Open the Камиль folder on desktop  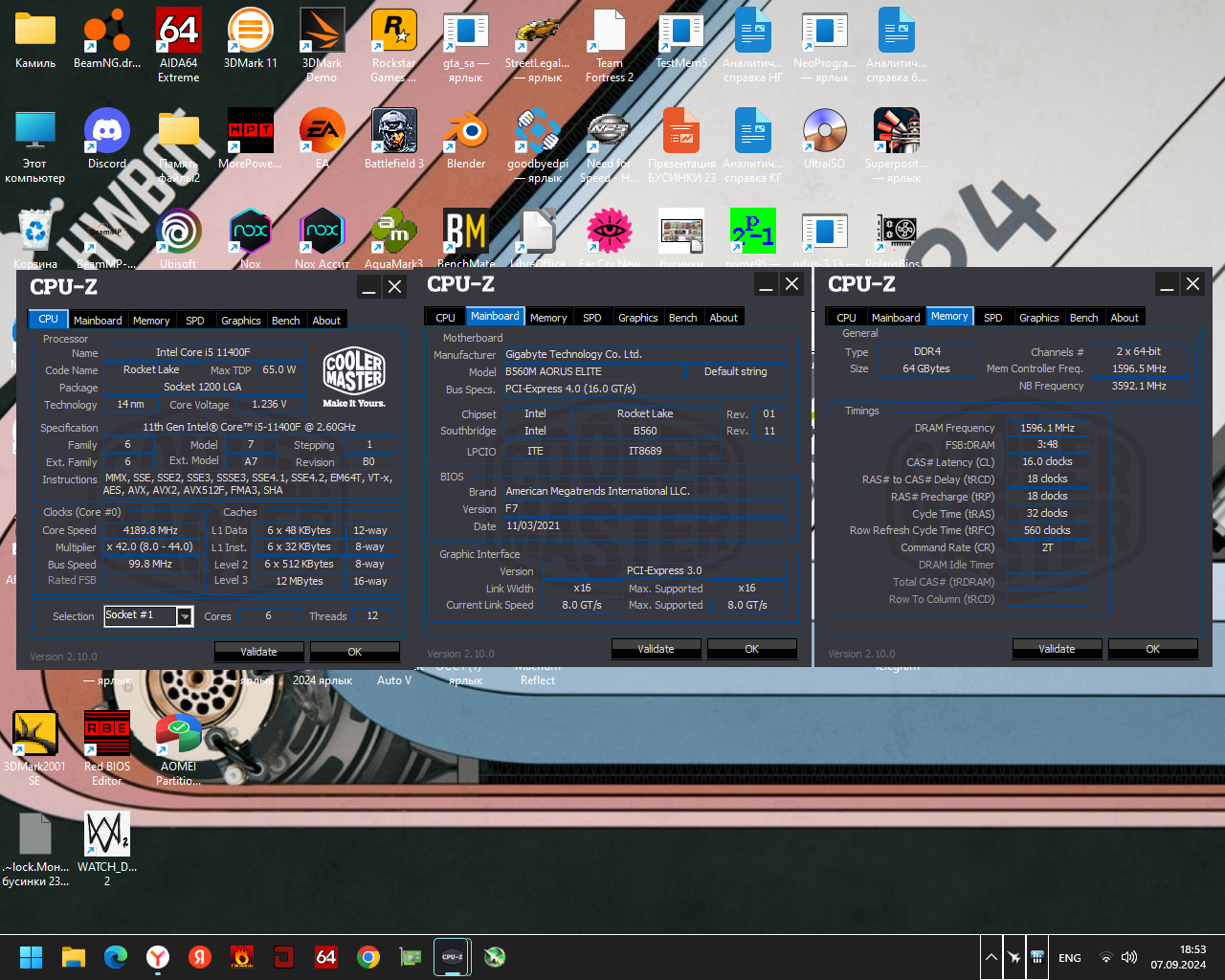coord(35,40)
